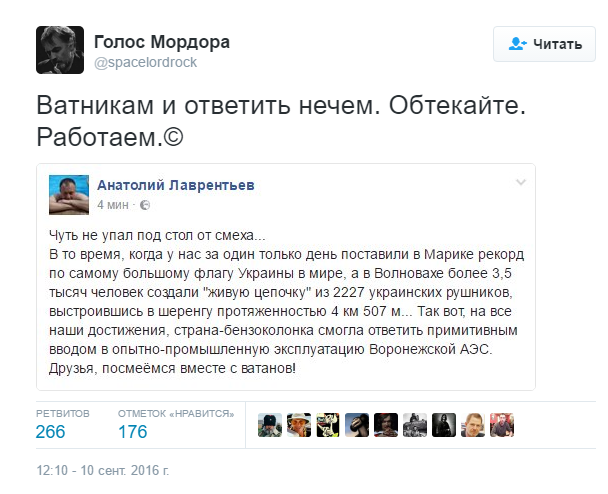View the 176 likes list

click(132, 432)
